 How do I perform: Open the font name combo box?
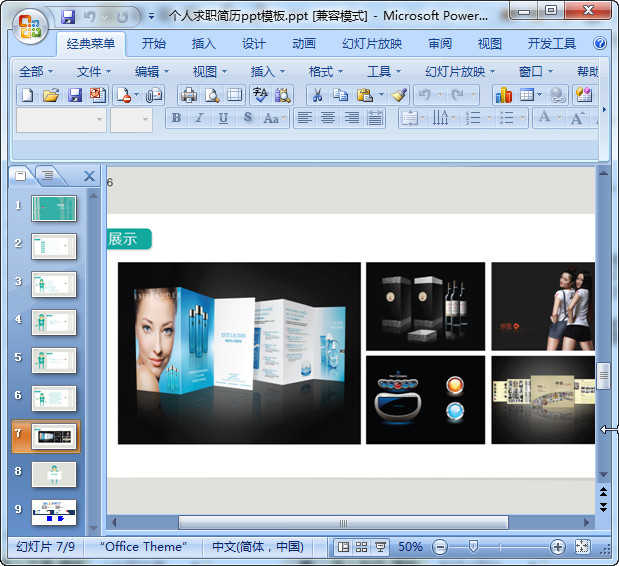(x=61, y=119)
